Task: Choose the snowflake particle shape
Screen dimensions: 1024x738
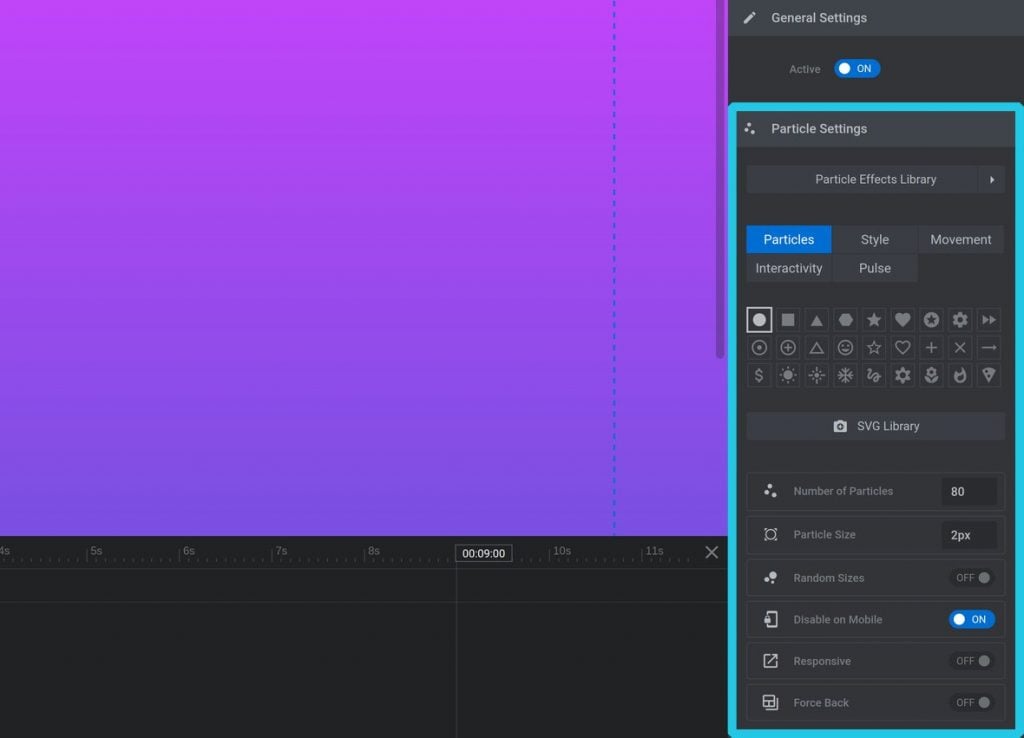Action: (x=845, y=375)
